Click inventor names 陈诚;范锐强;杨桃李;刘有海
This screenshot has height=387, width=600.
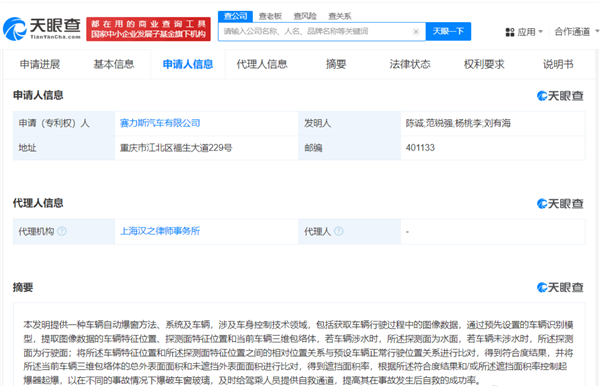point(458,123)
